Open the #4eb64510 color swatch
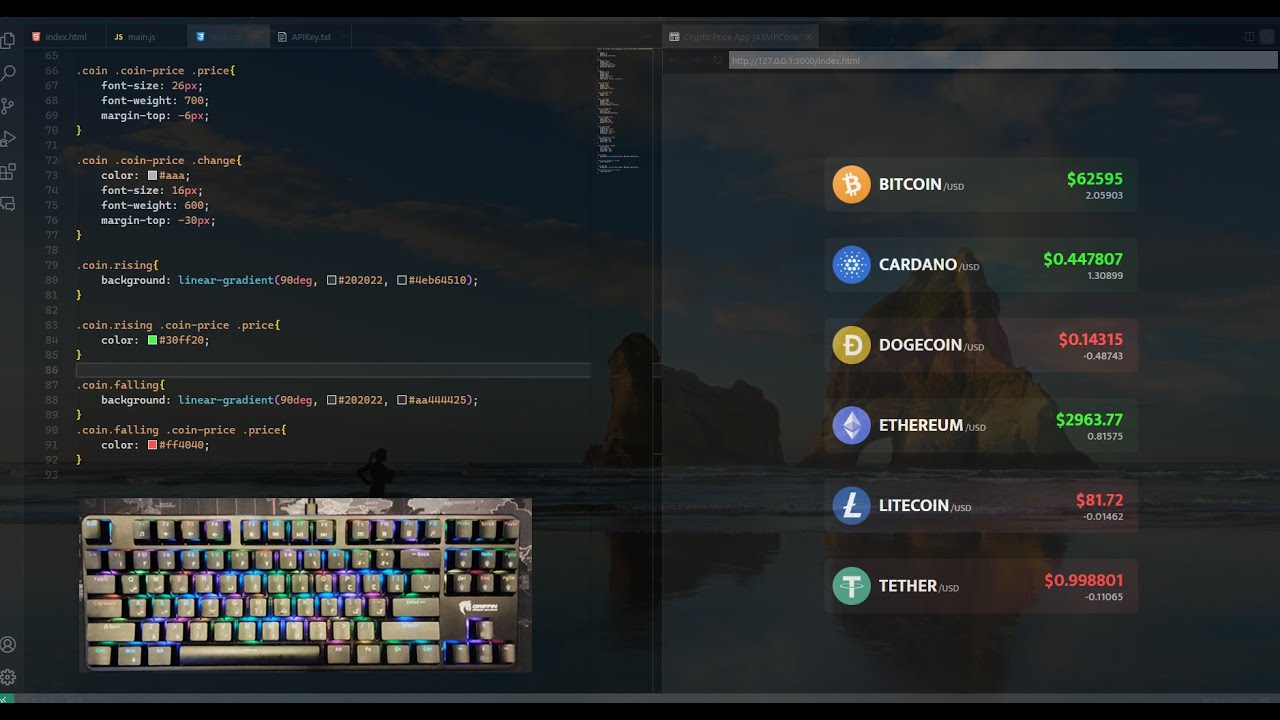The width and height of the screenshot is (1280, 720). click(401, 280)
